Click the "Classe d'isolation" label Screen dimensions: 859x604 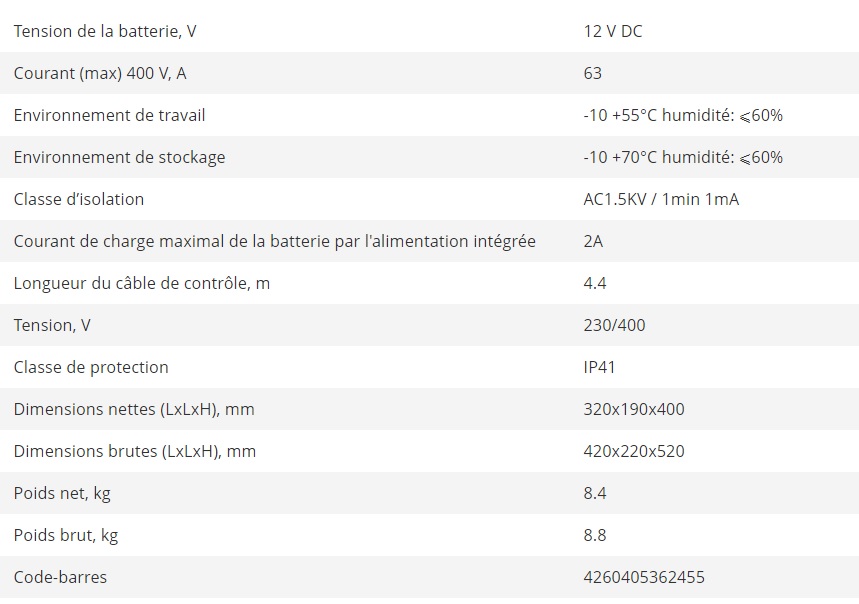pyautogui.click(x=79, y=199)
